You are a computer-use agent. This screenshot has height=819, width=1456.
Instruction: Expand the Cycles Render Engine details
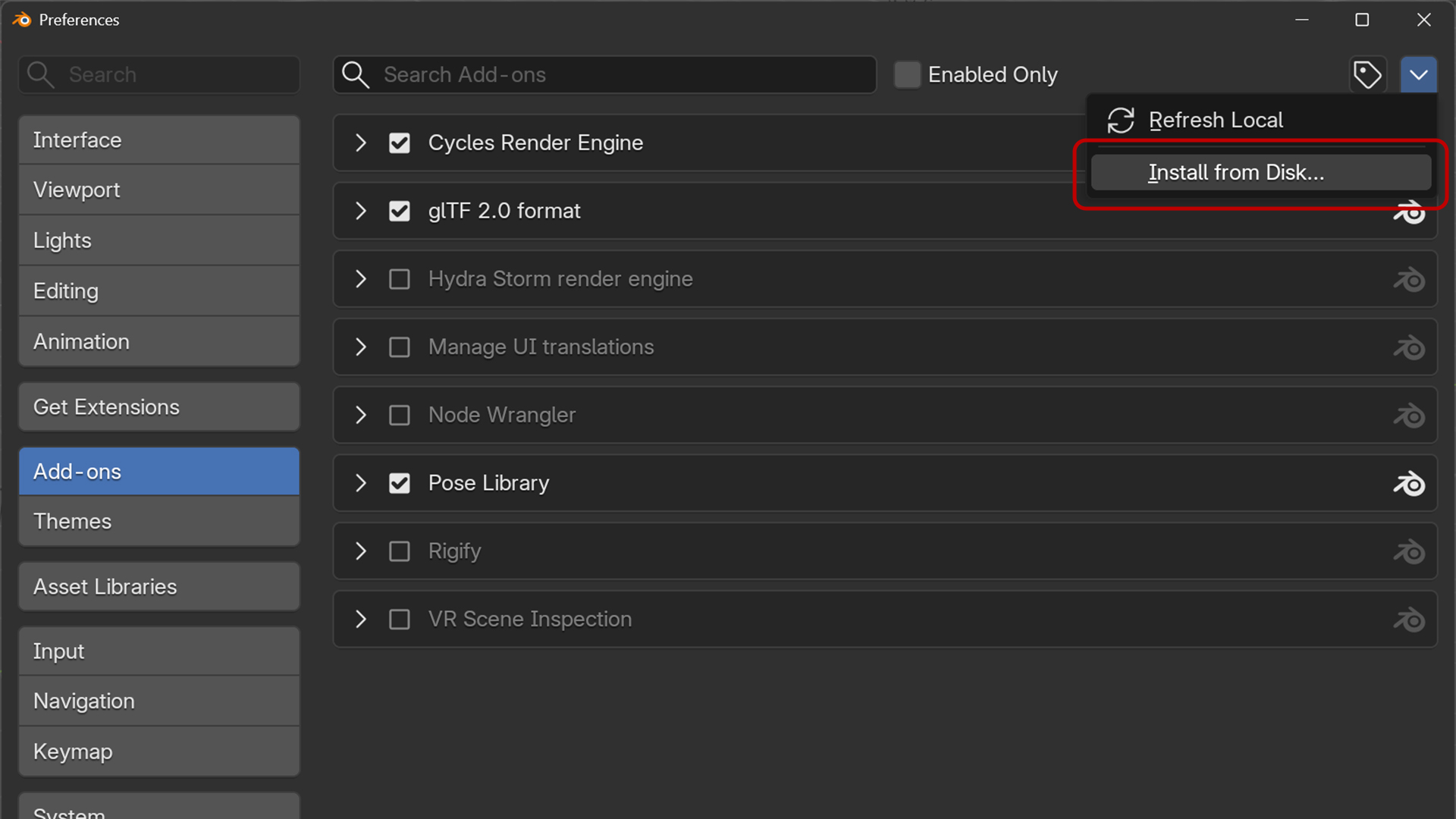(x=361, y=143)
